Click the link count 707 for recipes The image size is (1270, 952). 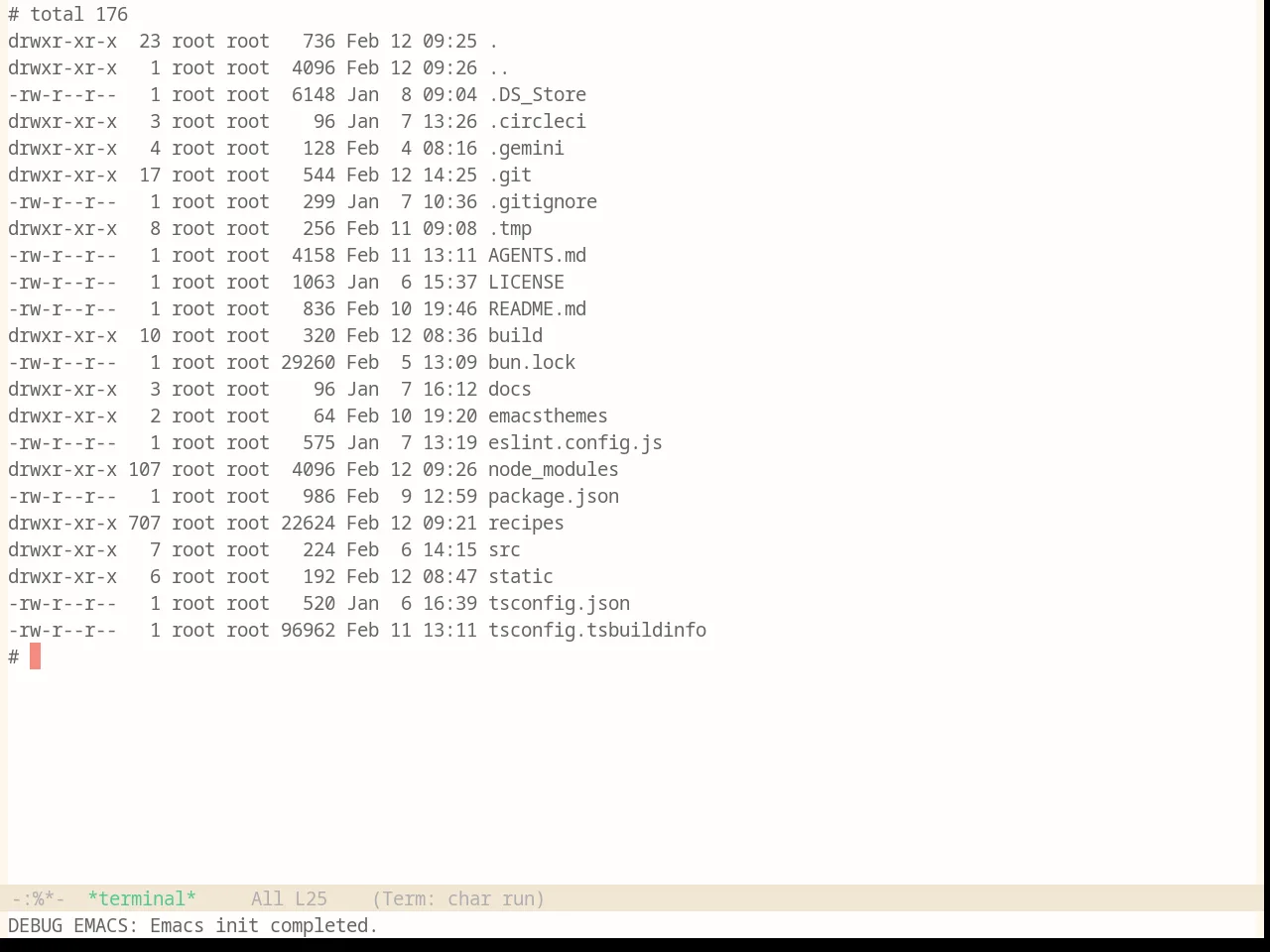click(x=144, y=524)
